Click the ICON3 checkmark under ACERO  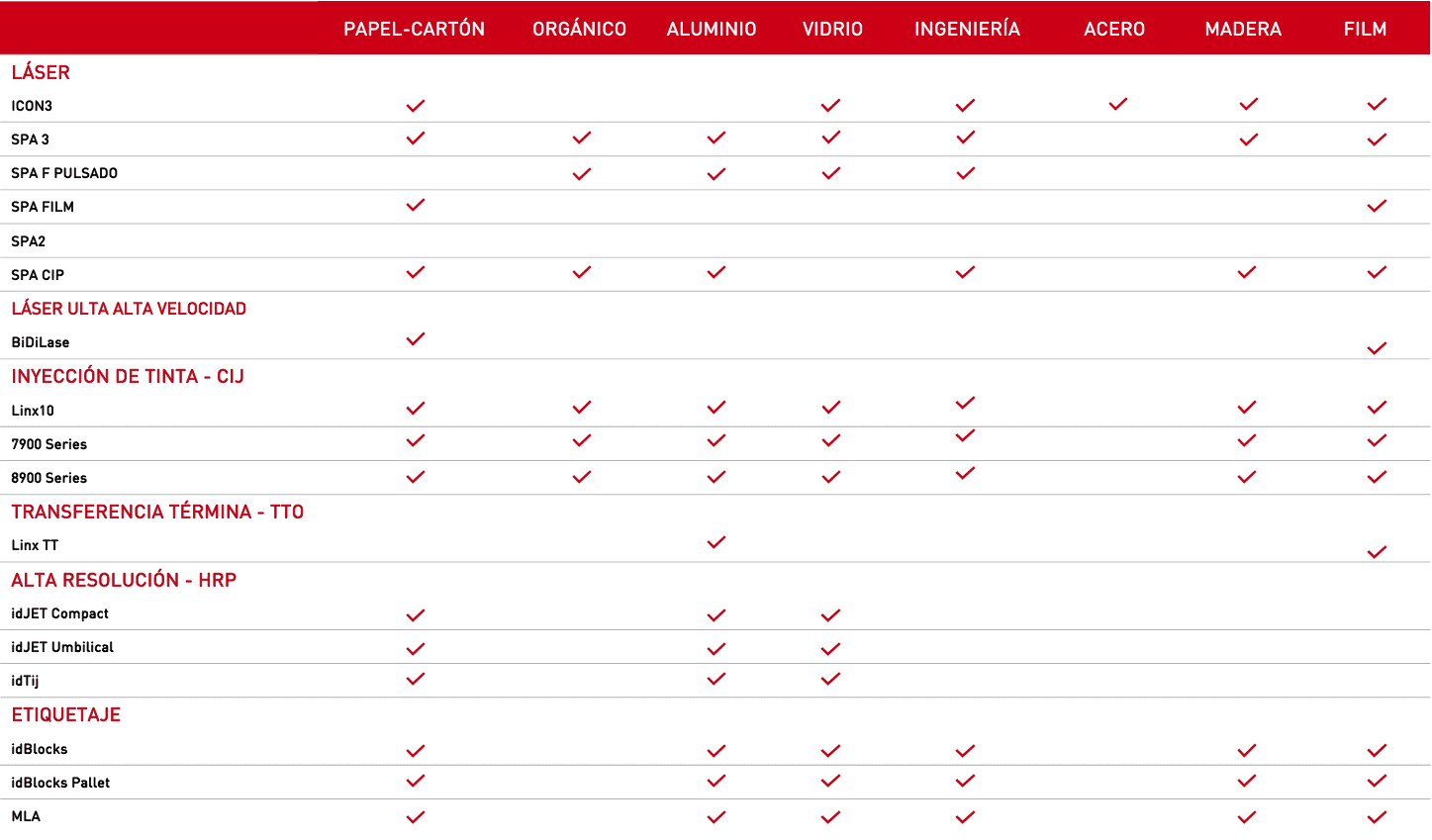click(x=1118, y=104)
